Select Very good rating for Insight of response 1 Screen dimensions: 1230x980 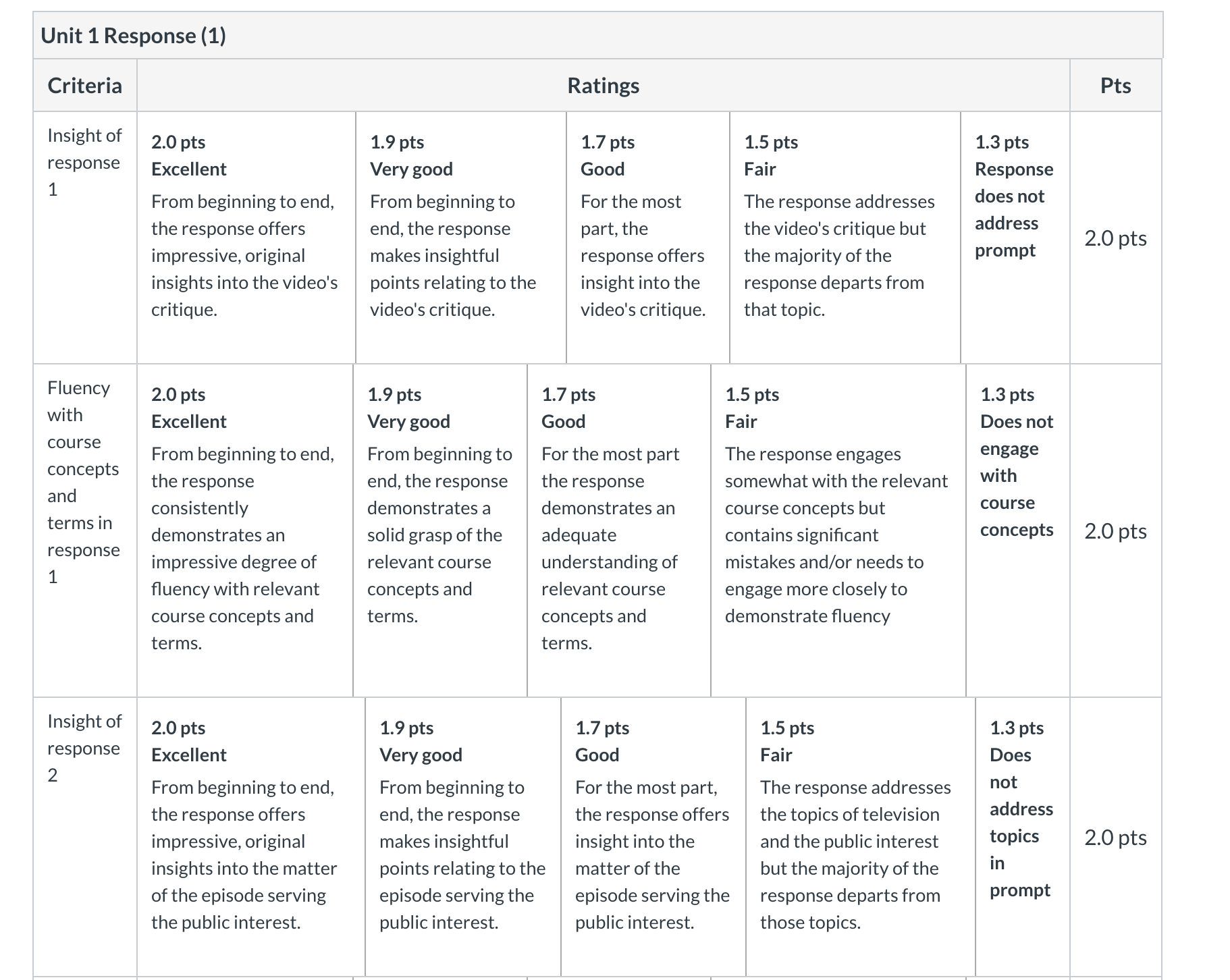(460, 238)
